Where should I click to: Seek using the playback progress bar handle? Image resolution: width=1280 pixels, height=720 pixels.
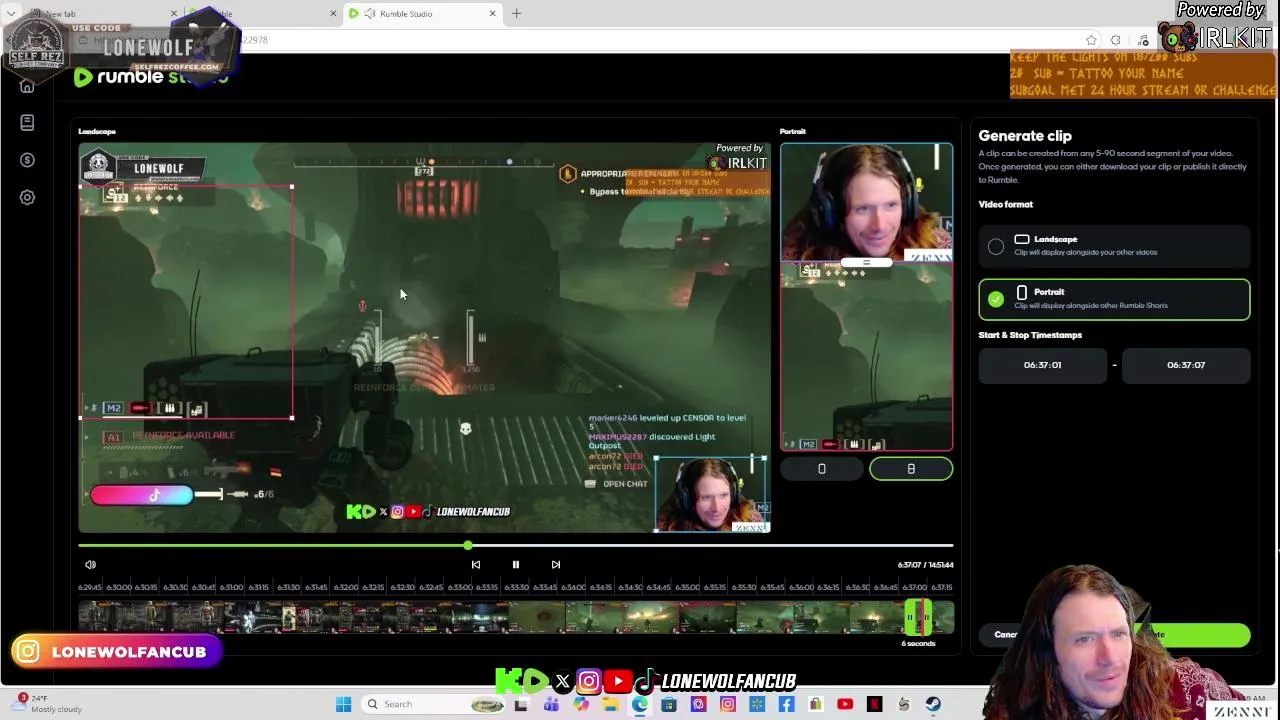point(468,546)
